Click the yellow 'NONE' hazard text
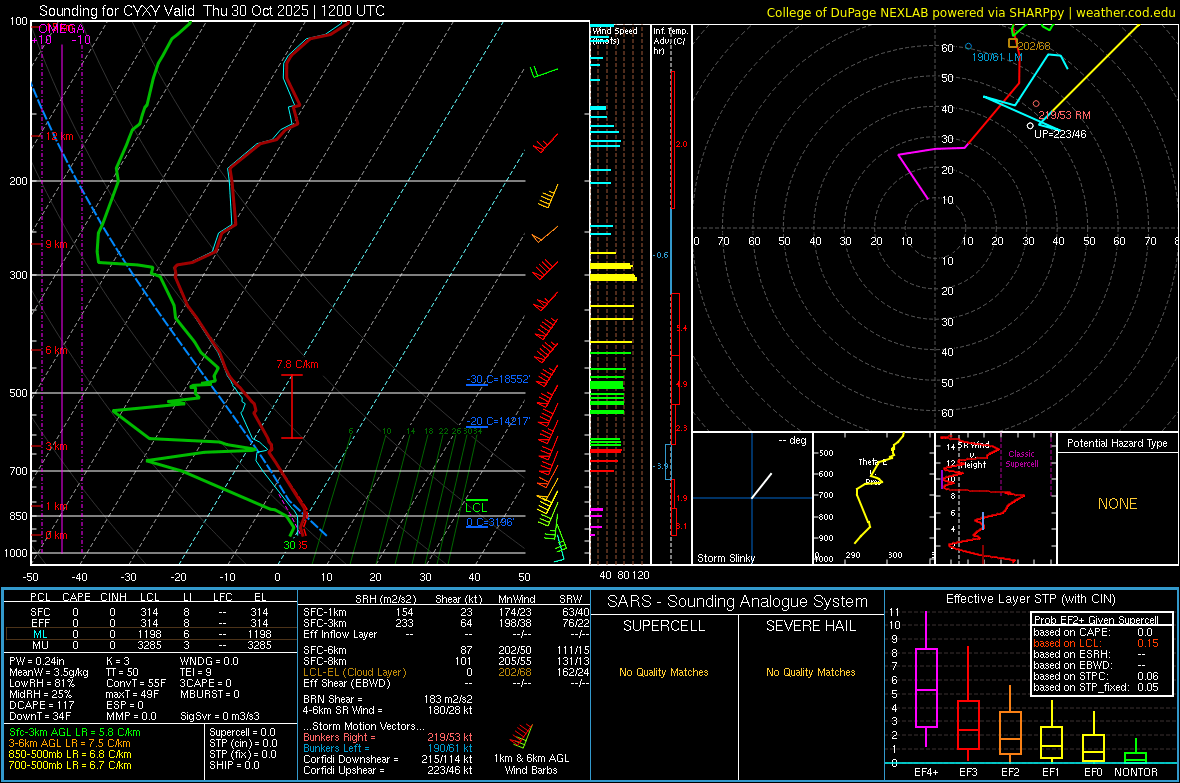 1117,504
